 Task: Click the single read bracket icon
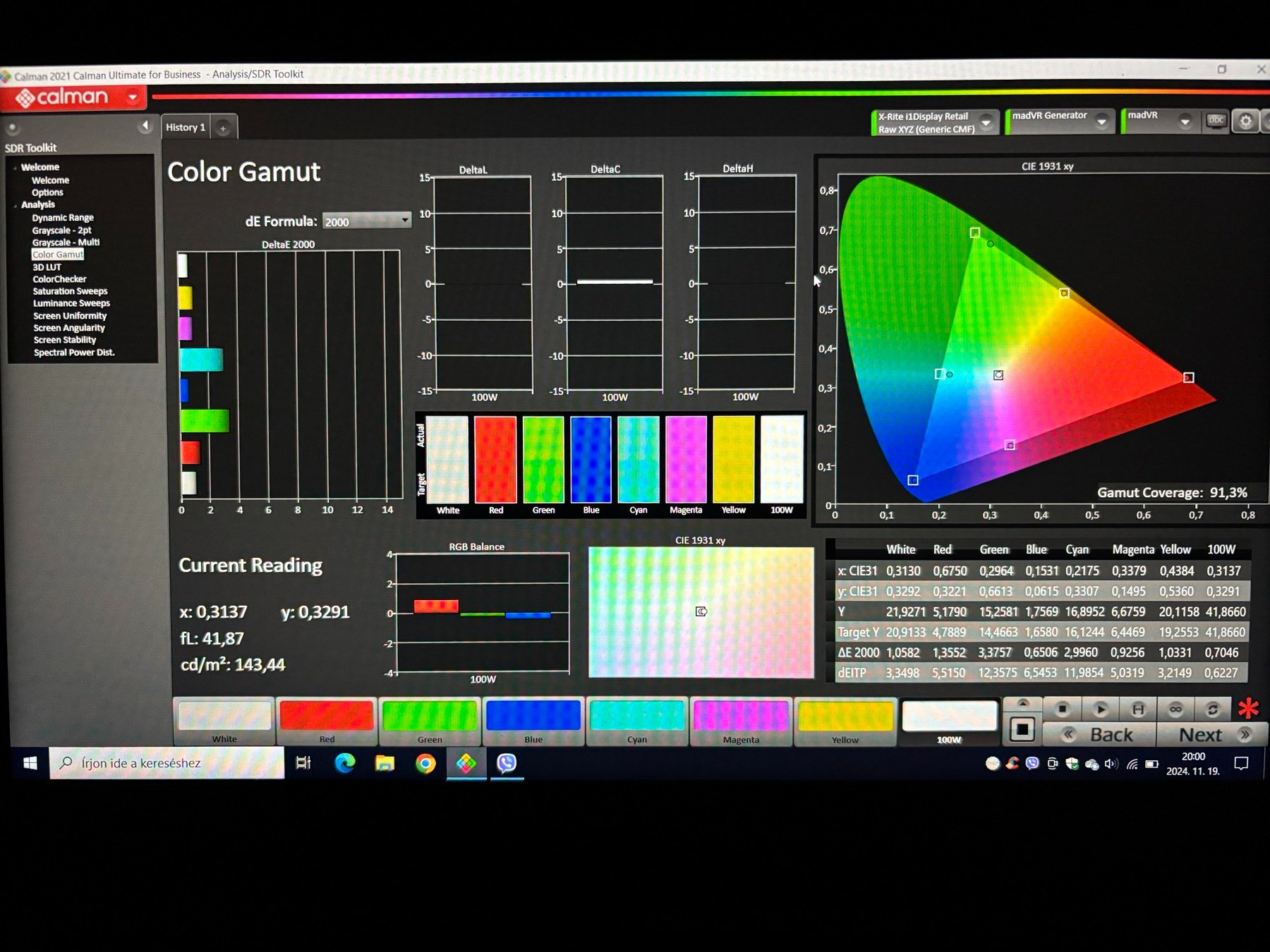click(1138, 709)
